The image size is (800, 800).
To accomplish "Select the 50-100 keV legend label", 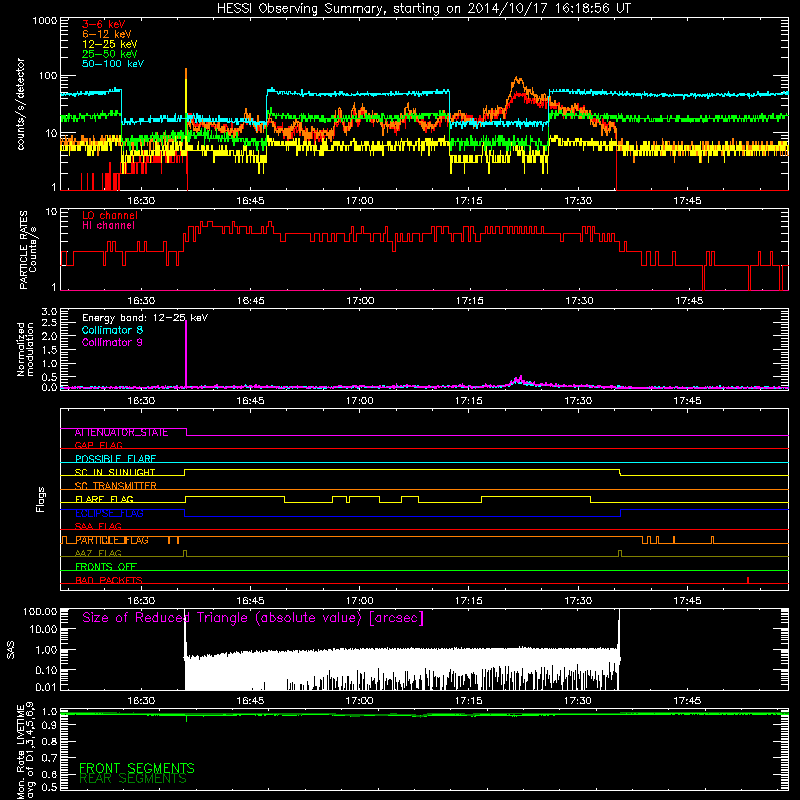I will coord(113,64).
